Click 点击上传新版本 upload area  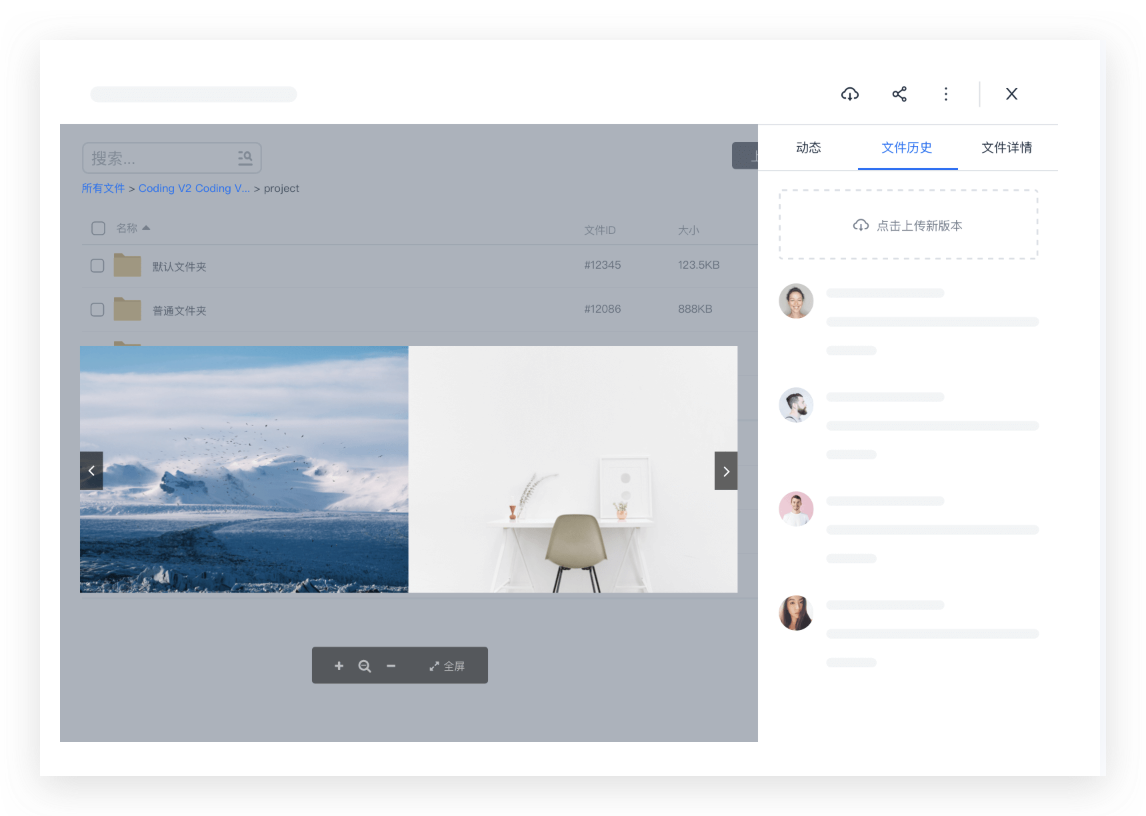(908, 224)
